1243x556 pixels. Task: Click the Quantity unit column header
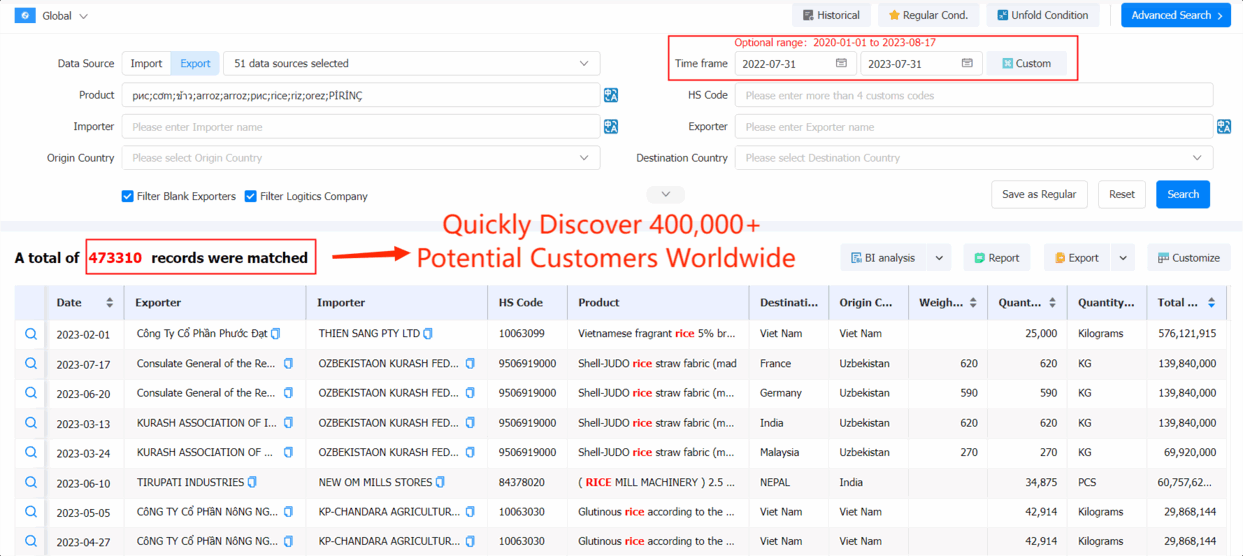pyautogui.click(x=1106, y=302)
